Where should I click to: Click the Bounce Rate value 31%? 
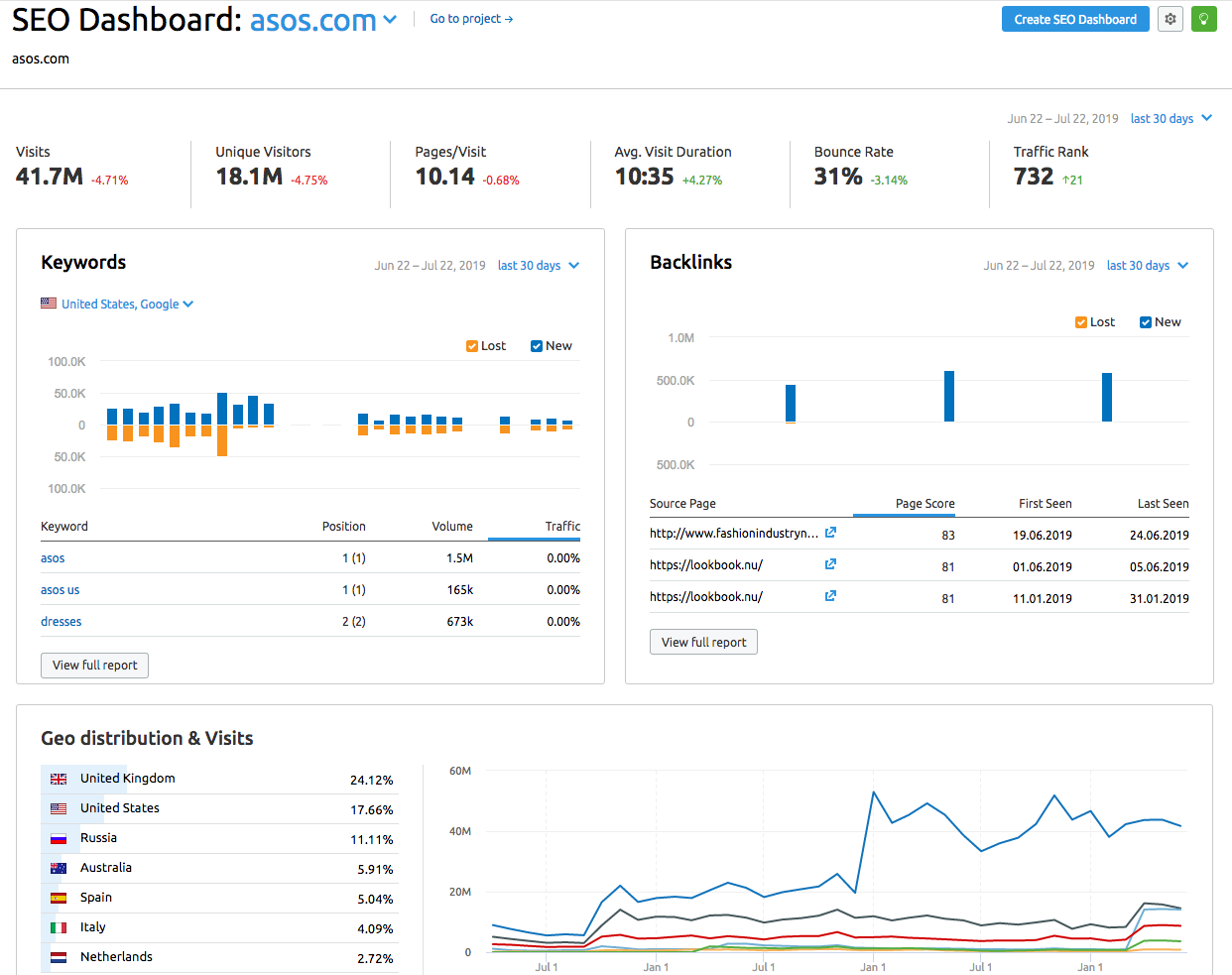(838, 177)
